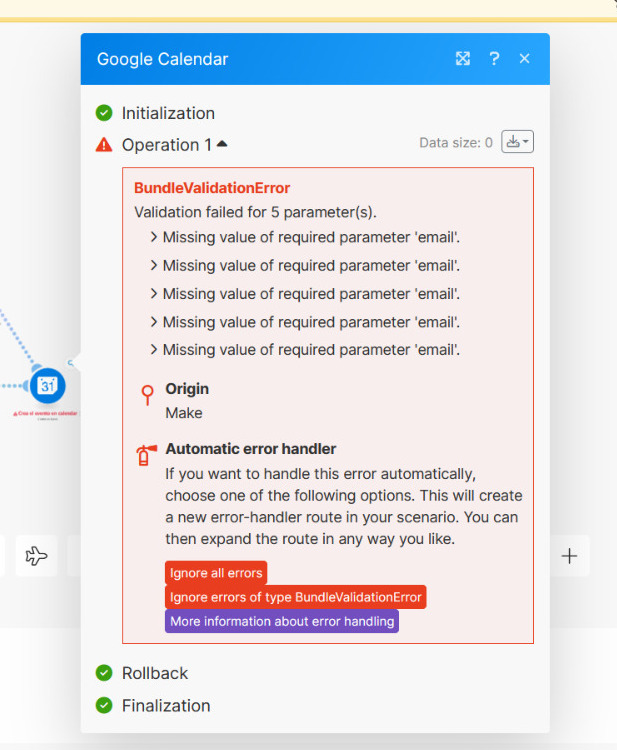Click the 'Google Calendar' panel title
Image resolution: width=617 pixels, height=750 pixels.
pos(163,59)
